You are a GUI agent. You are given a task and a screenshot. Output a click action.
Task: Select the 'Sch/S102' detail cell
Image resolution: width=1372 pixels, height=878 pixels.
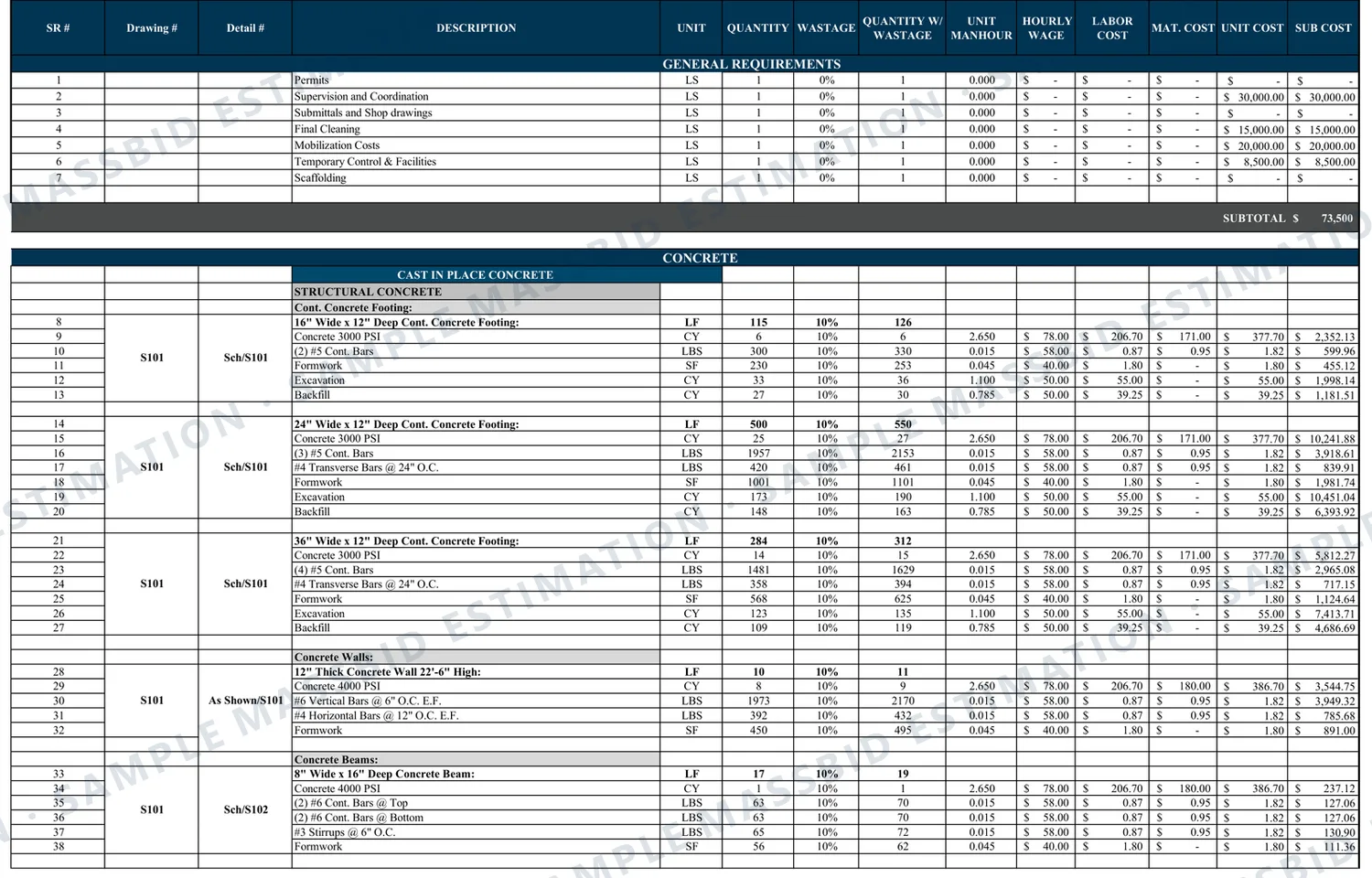[246, 810]
